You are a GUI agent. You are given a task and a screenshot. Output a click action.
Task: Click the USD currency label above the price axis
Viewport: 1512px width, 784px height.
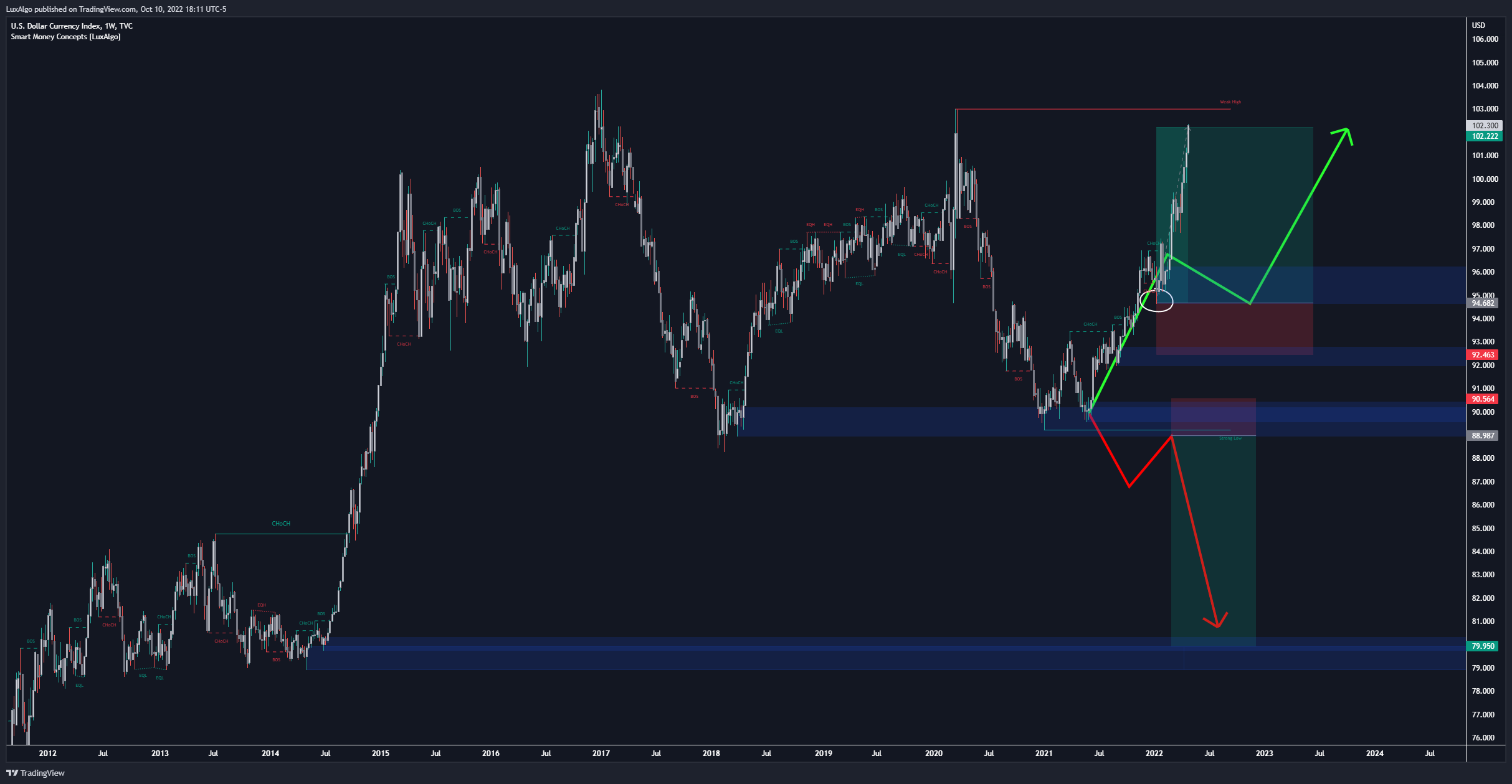pyautogui.click(x=1478, y=26)
